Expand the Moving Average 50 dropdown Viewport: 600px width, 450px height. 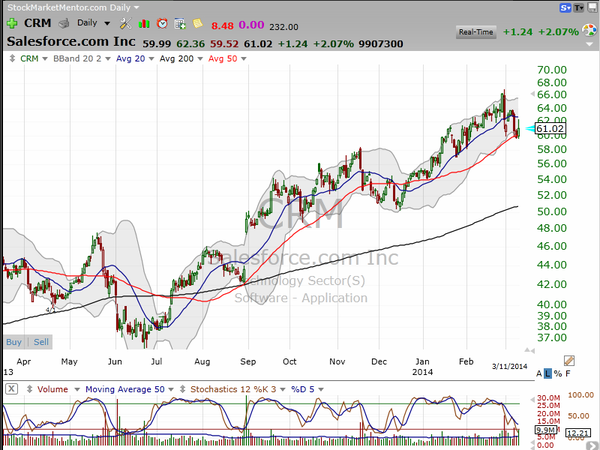[171, 389]
